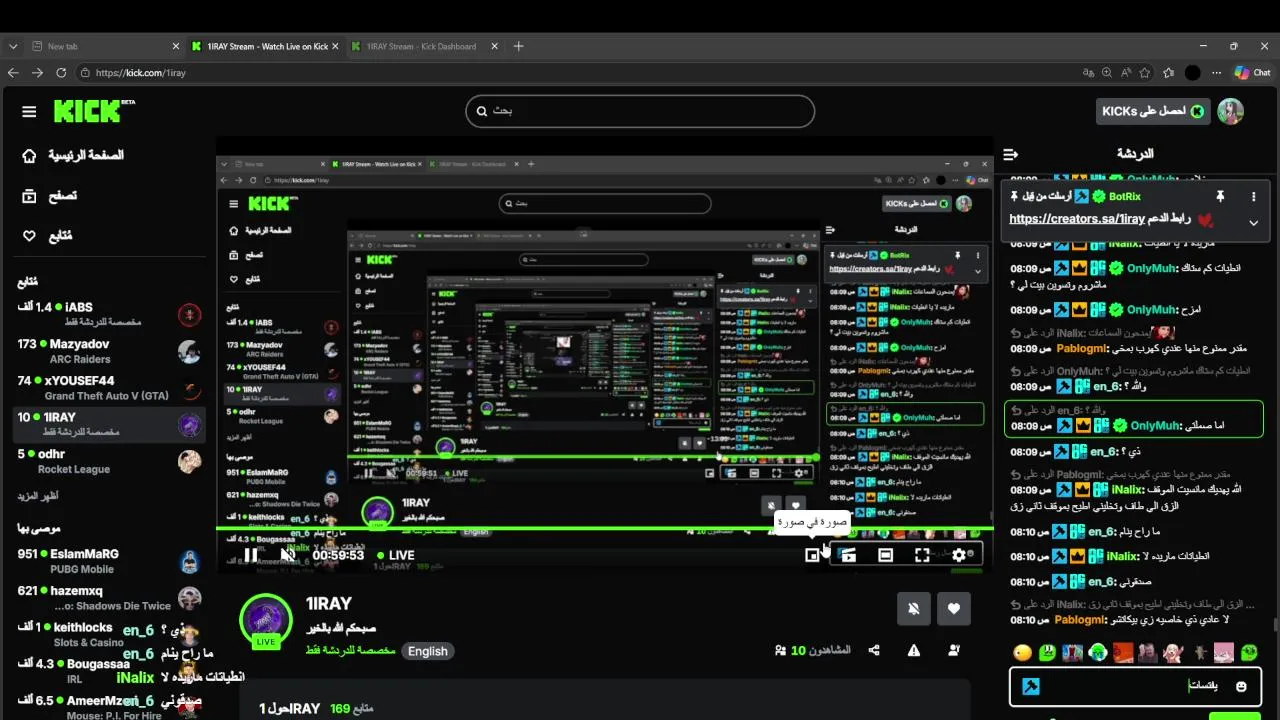Go to Kick home via the logo

pyautogui.click(x=94, y=111)
